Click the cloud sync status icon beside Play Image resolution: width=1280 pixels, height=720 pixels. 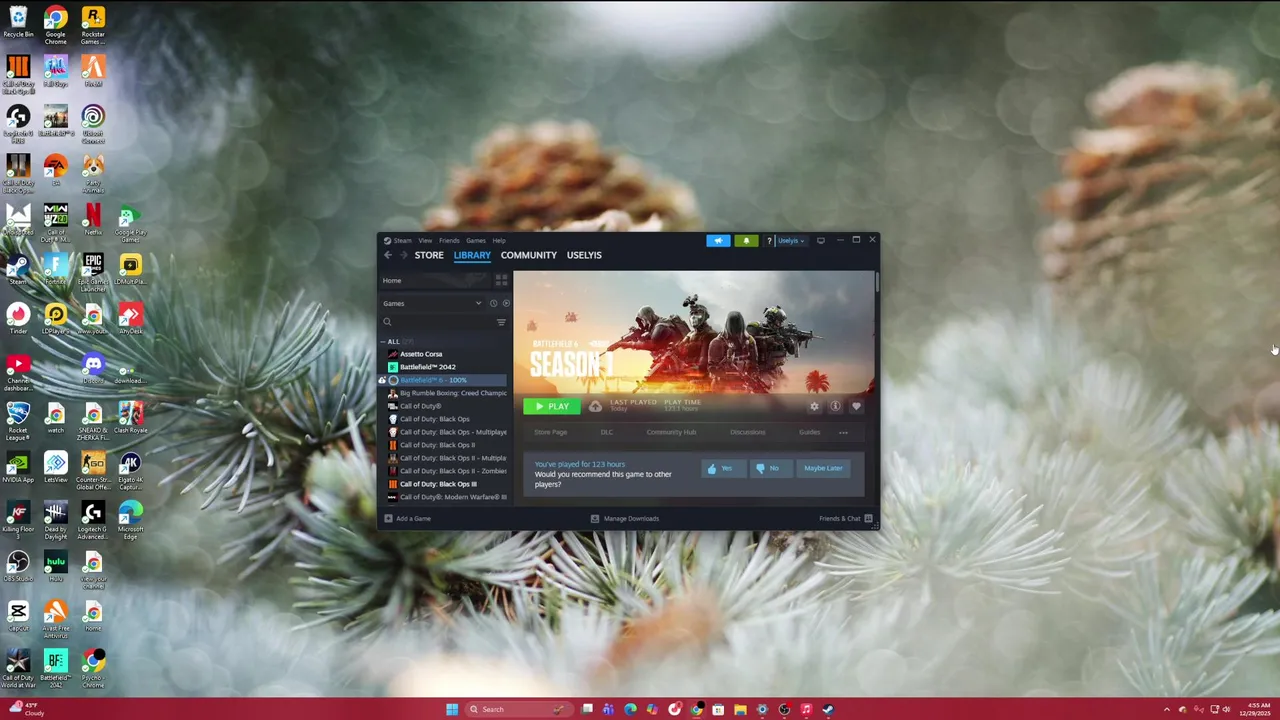pyautogui.click(x=595, y=406)
